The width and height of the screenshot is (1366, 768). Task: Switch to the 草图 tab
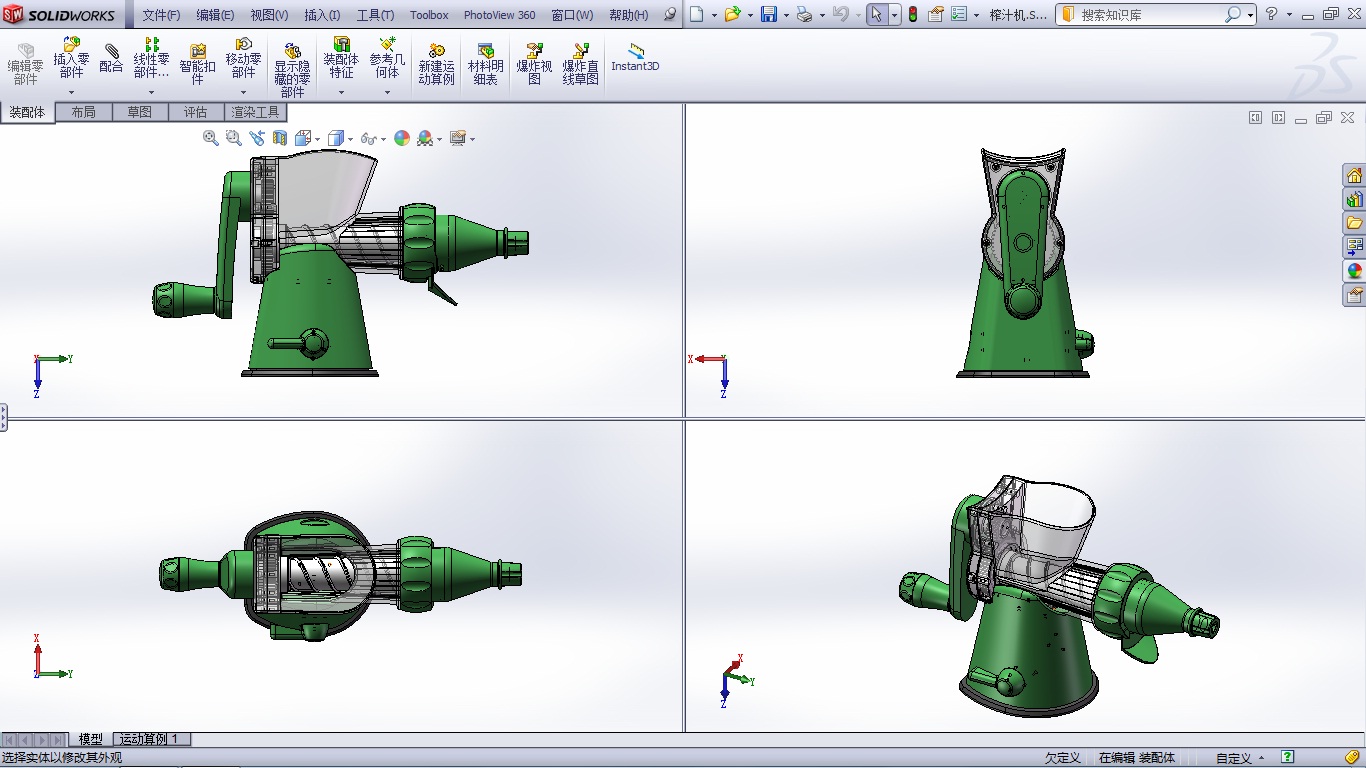[140, 112]
